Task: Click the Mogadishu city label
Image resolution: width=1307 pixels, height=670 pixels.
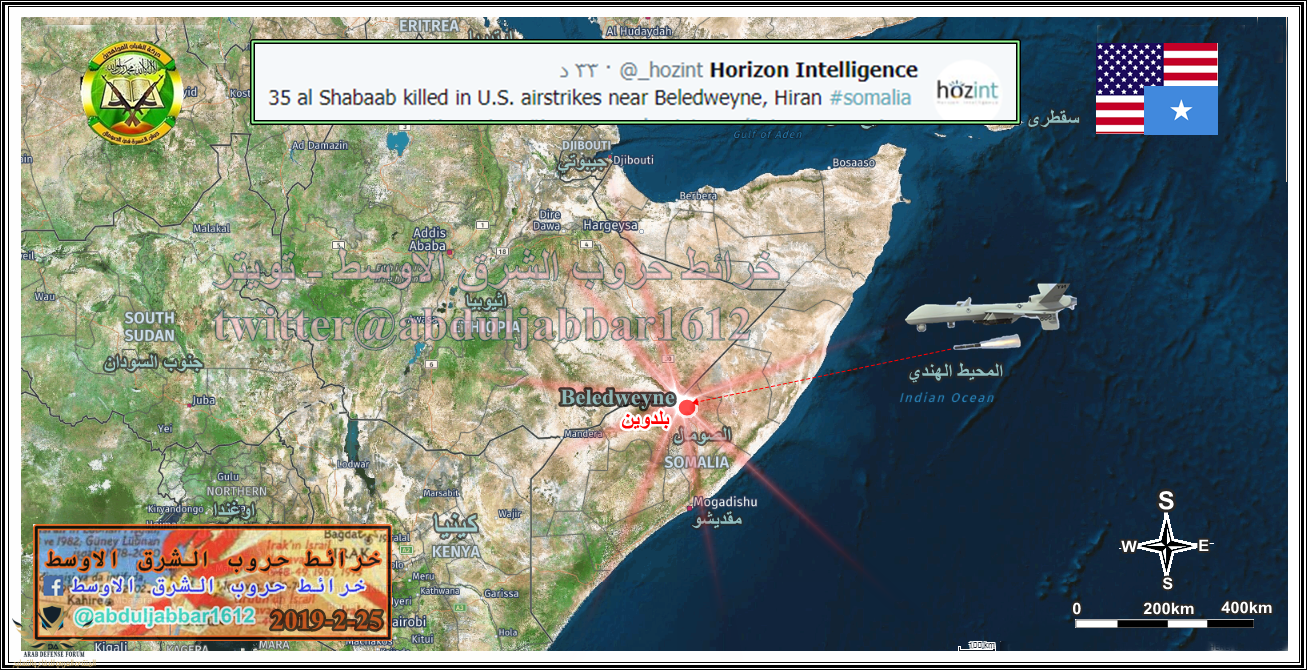Action: [725, 501]
